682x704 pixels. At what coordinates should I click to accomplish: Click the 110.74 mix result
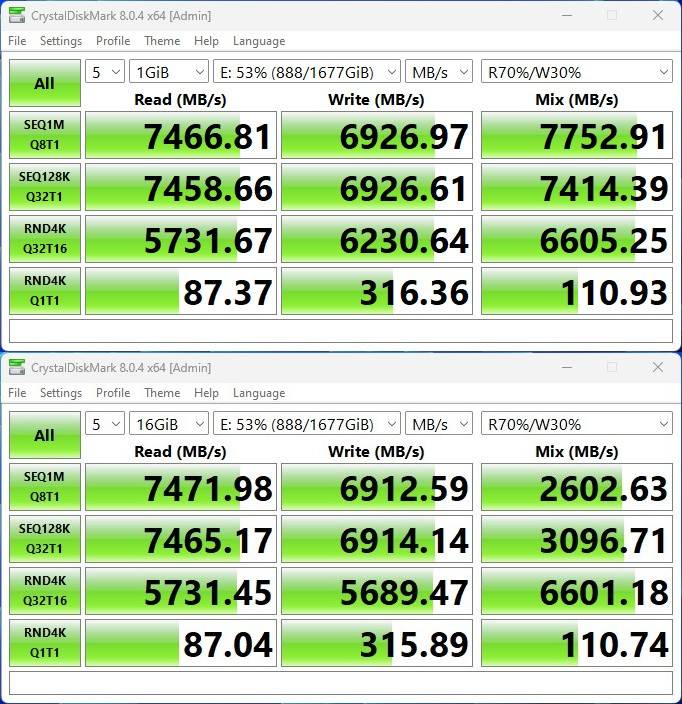point(576,643)
